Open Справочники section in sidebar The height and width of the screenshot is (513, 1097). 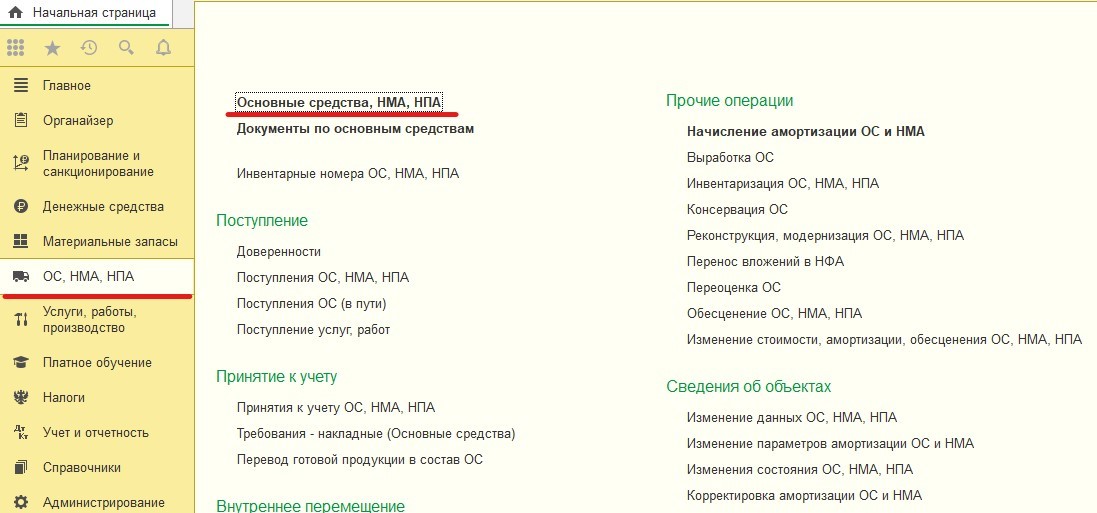click(81, 467)
